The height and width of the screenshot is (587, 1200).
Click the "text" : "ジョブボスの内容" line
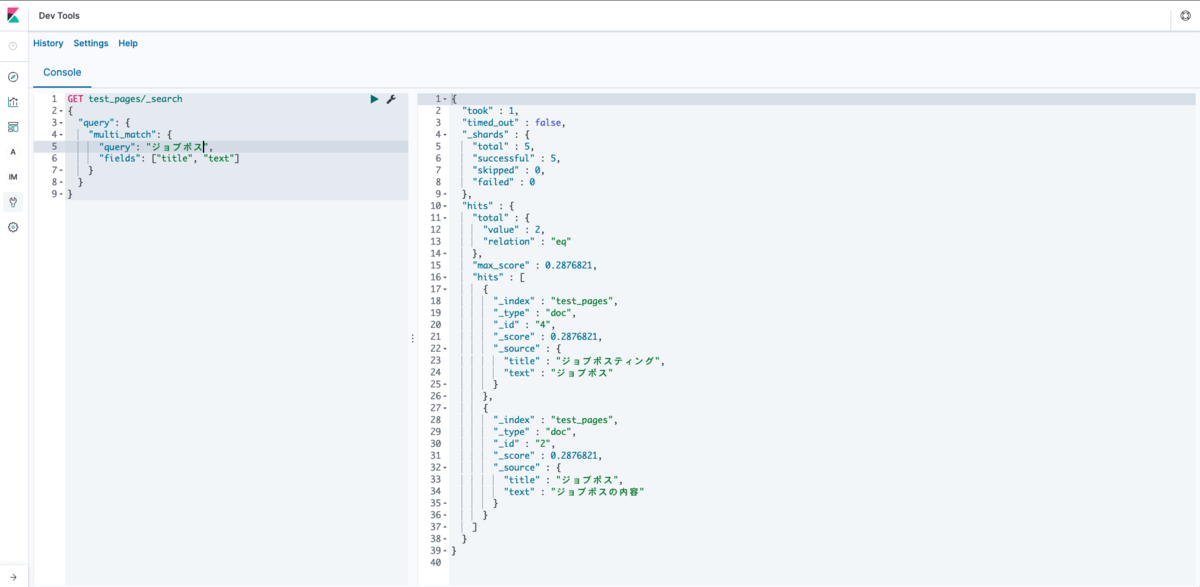click(x=573, y=492)
